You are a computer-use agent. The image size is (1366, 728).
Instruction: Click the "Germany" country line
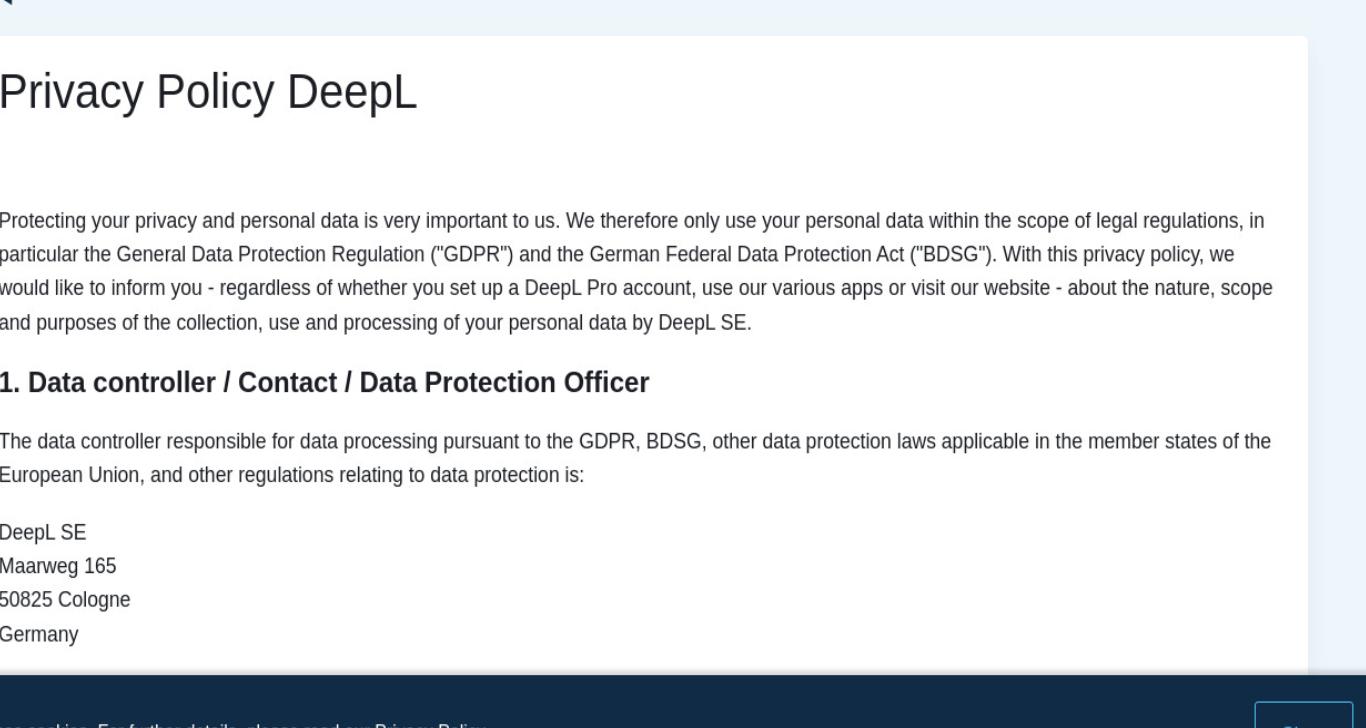tap(39, 634)
